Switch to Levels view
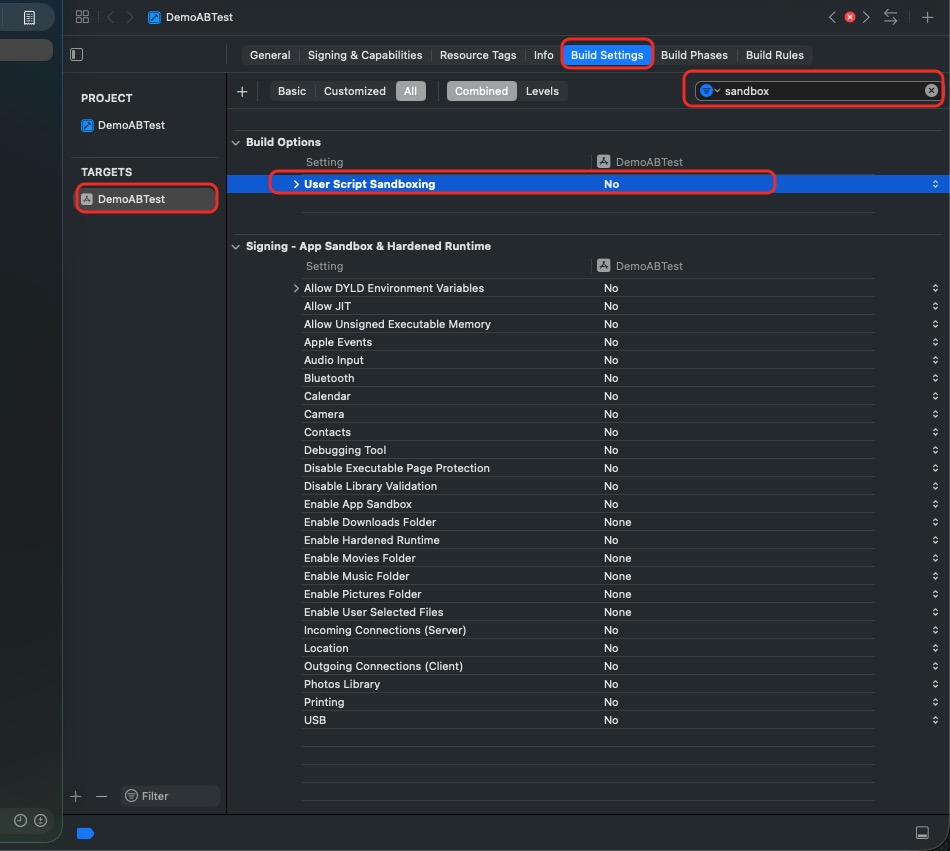Image resolution: width=950 pixels, height=851 pixels. pos(542,91)
